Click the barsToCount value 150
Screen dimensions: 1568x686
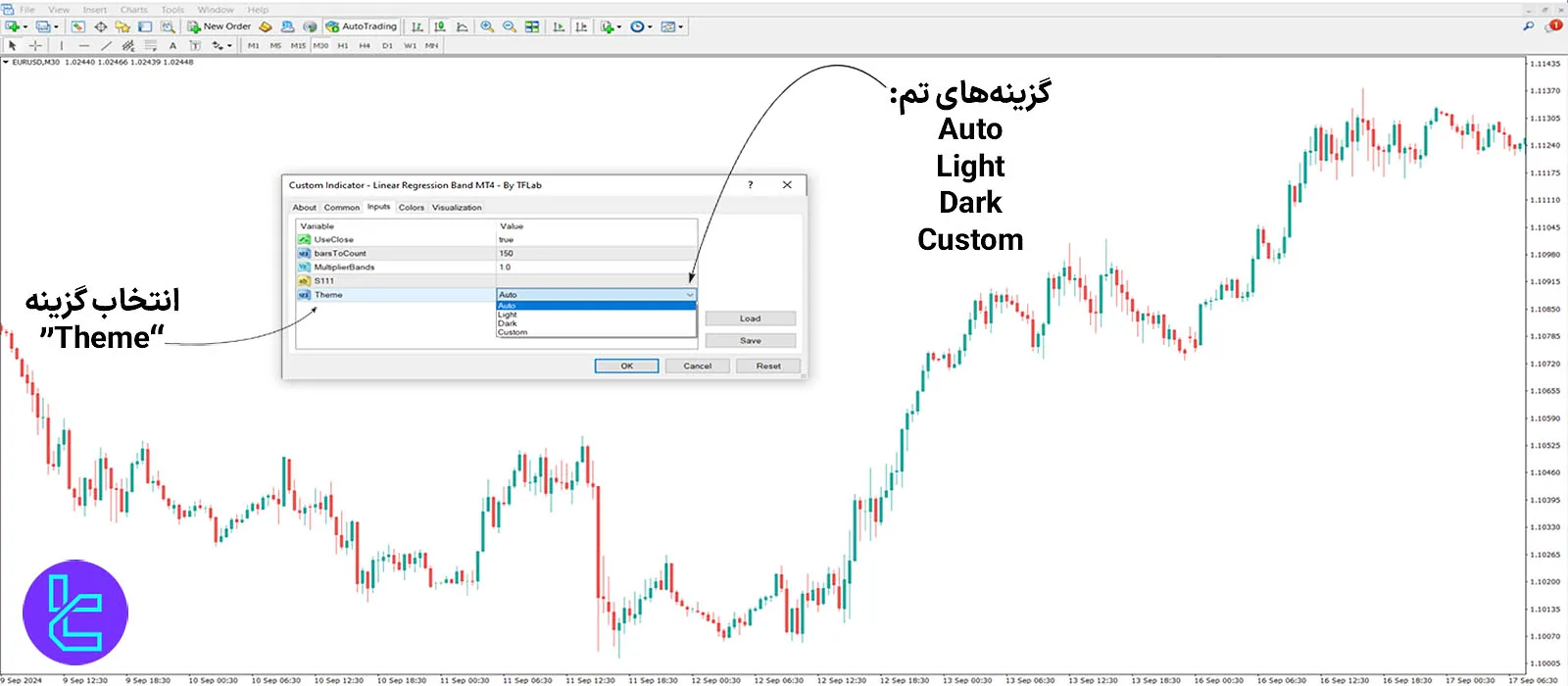click(x=507, y=253)
